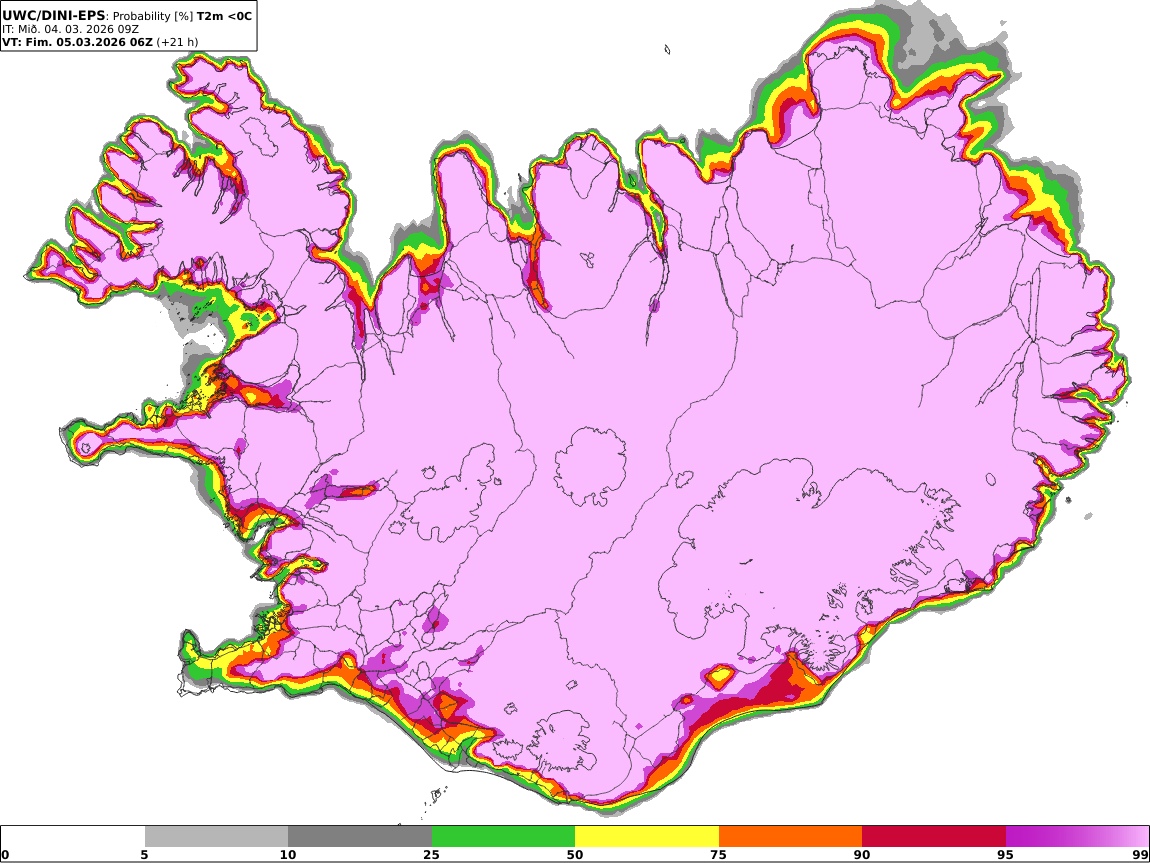This screenshot has width=1150, height=863.
Task: Click the '(+21 h)' forecast offset text
Action: pyautogui.click(x=177, y=42)
